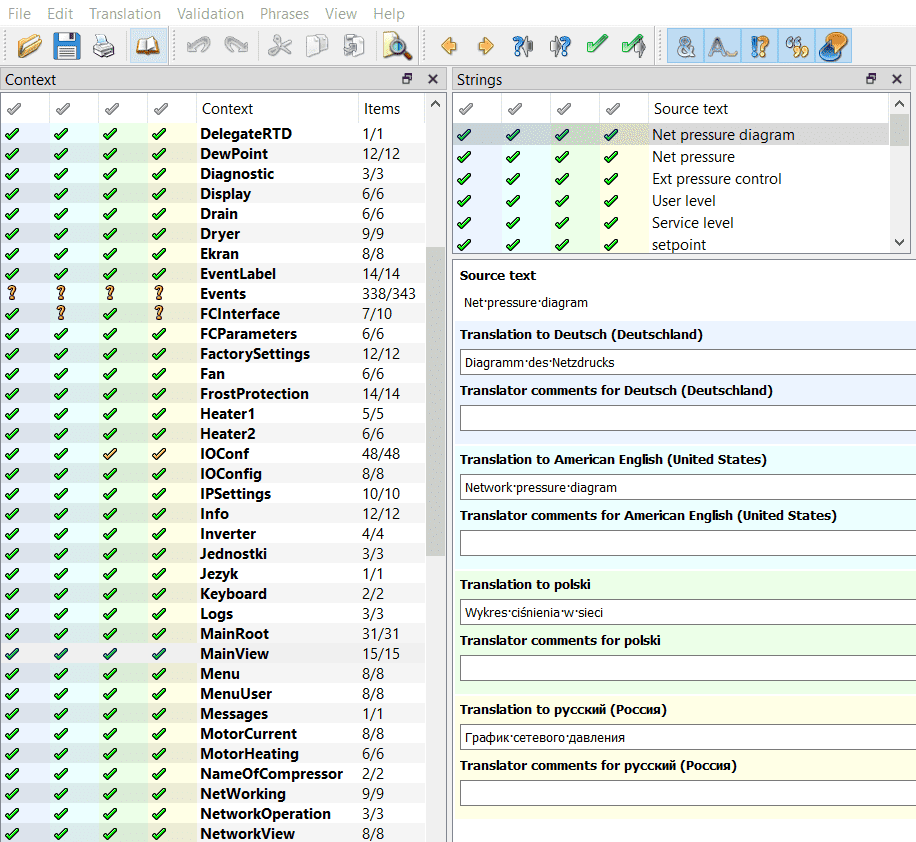
Task: Open the Edit menu
Action: (60, 13)
